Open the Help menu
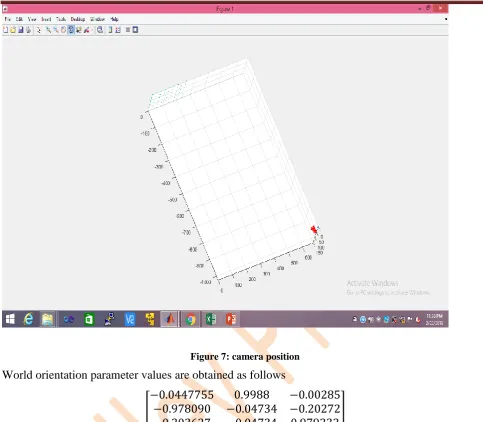The width and height of the screenshot is (483, 422). click(114, 19)
